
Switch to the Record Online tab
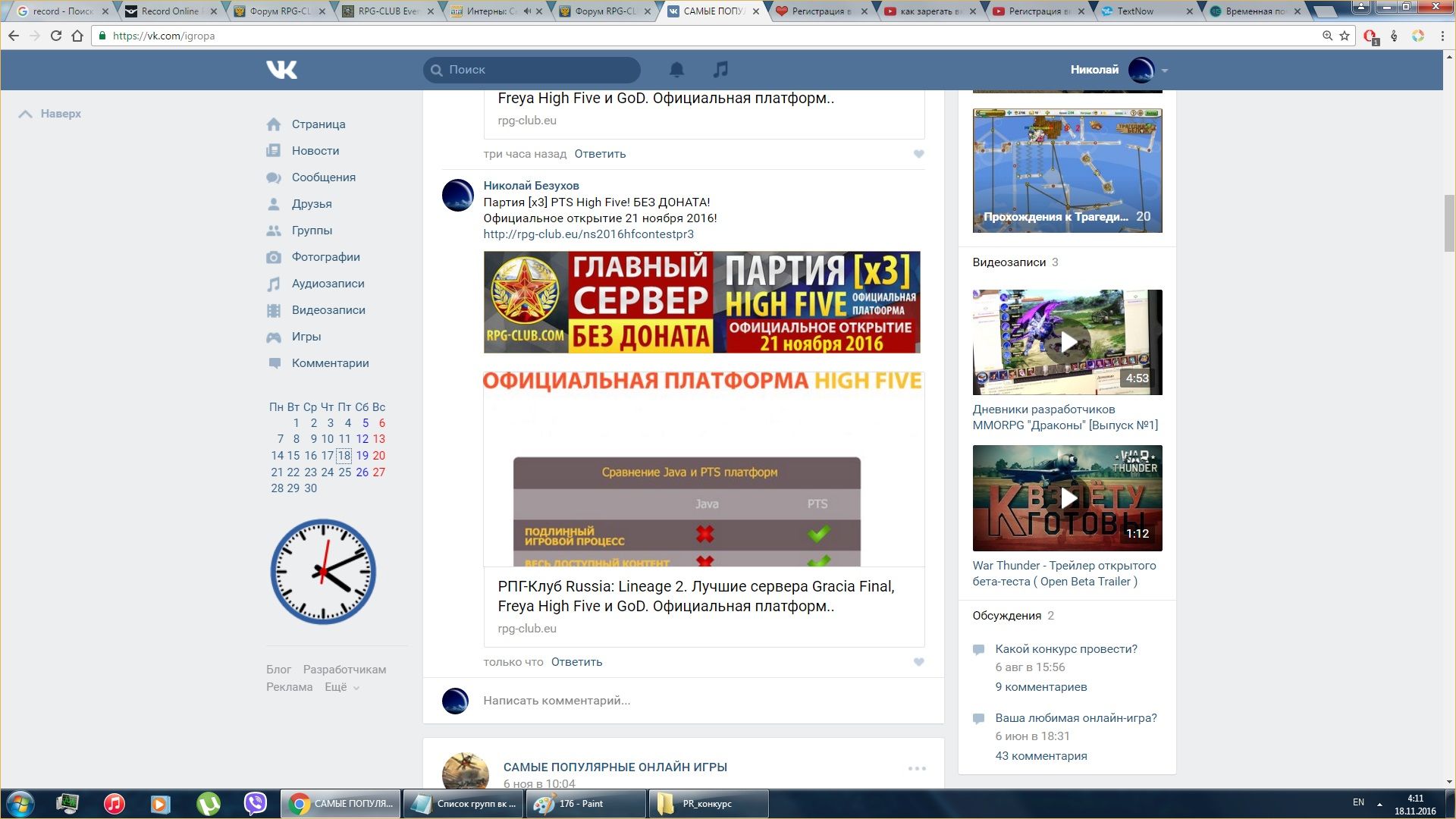[x=170, y=11]
